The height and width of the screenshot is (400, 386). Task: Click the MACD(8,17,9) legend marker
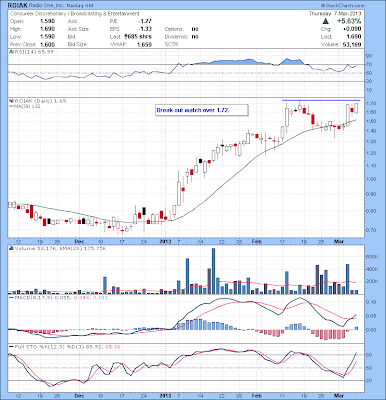click(11, 297)
